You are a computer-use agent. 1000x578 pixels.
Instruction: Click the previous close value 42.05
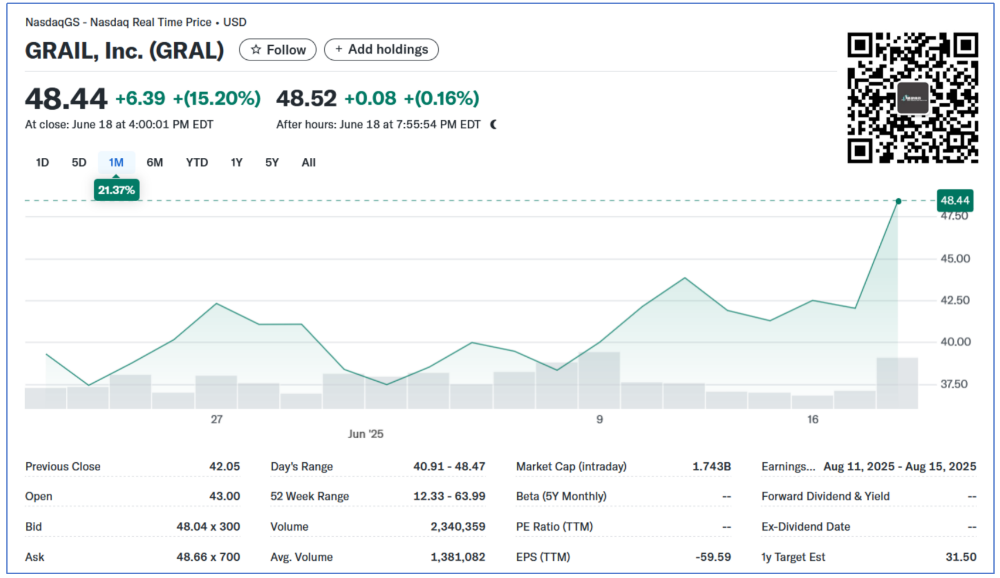pyautogui.click(x=224, y=466)
